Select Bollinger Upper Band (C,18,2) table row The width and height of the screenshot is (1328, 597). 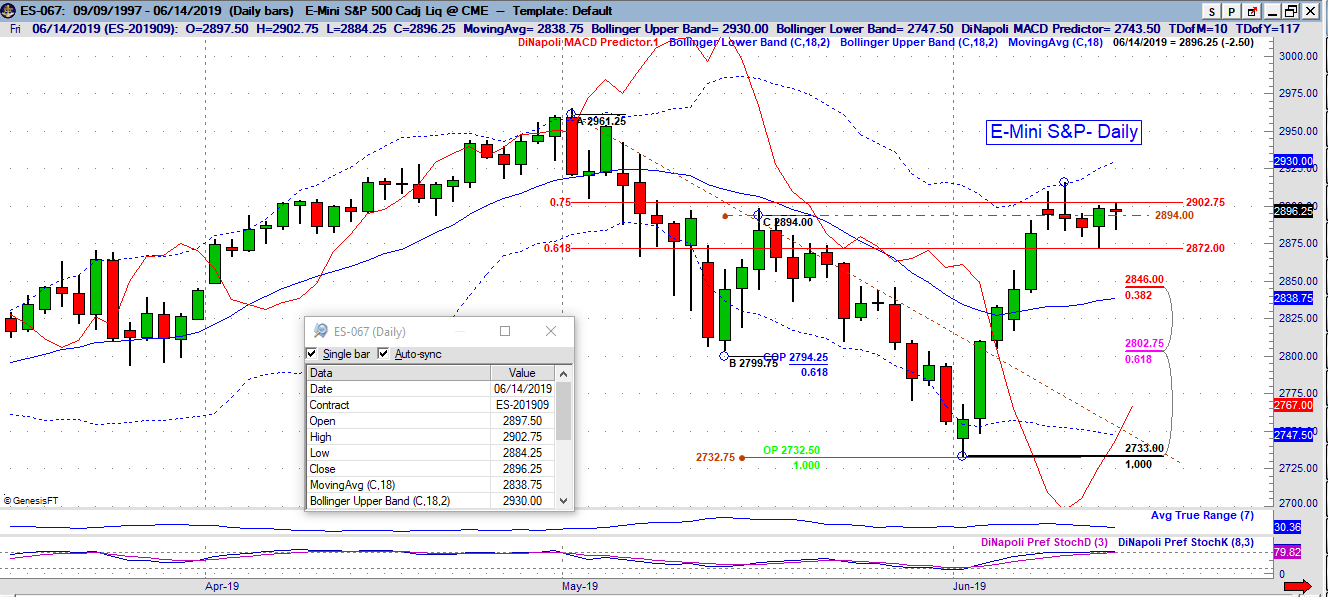[x=430, y=500]
